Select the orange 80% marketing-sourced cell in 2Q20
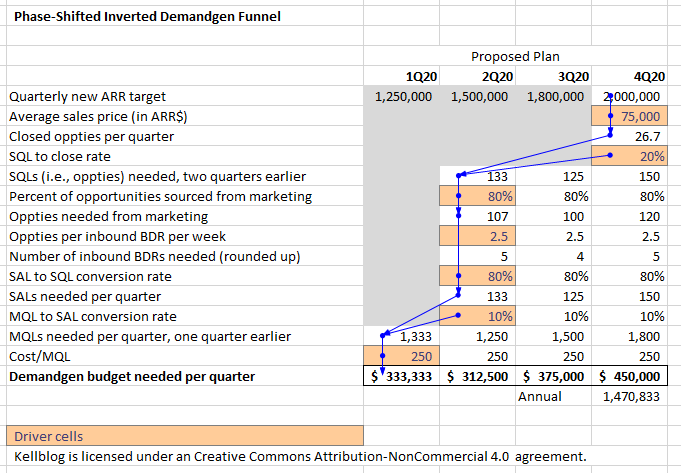Viewport: 681px width, 473px height. (477, 196)
